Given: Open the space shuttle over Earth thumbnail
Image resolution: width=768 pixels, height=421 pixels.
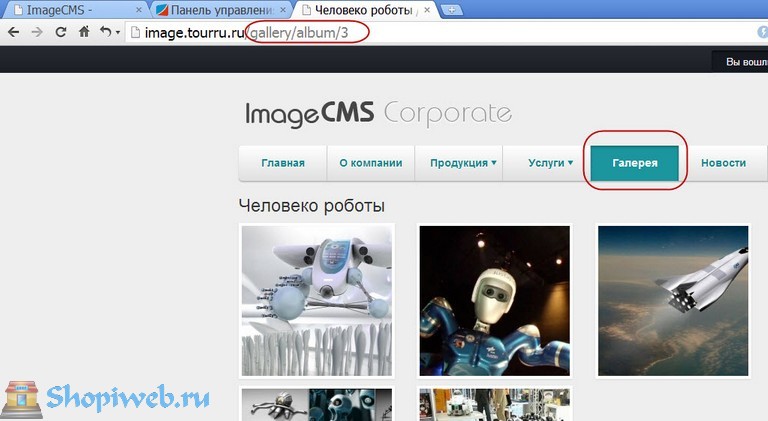Looking at the screenshot, I should pos(673,301).
